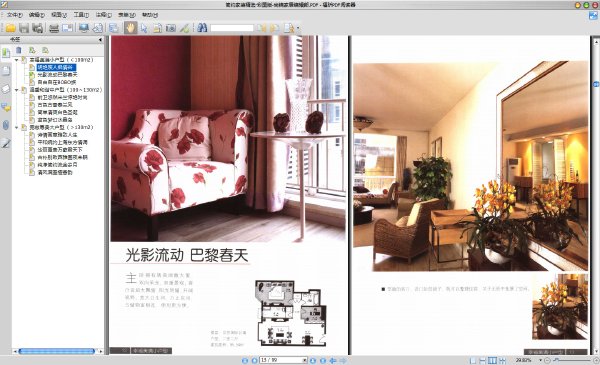Viewport: 600px width, 365px height.
Task: Go to the previous page button
Action: [x=254, y=360]
